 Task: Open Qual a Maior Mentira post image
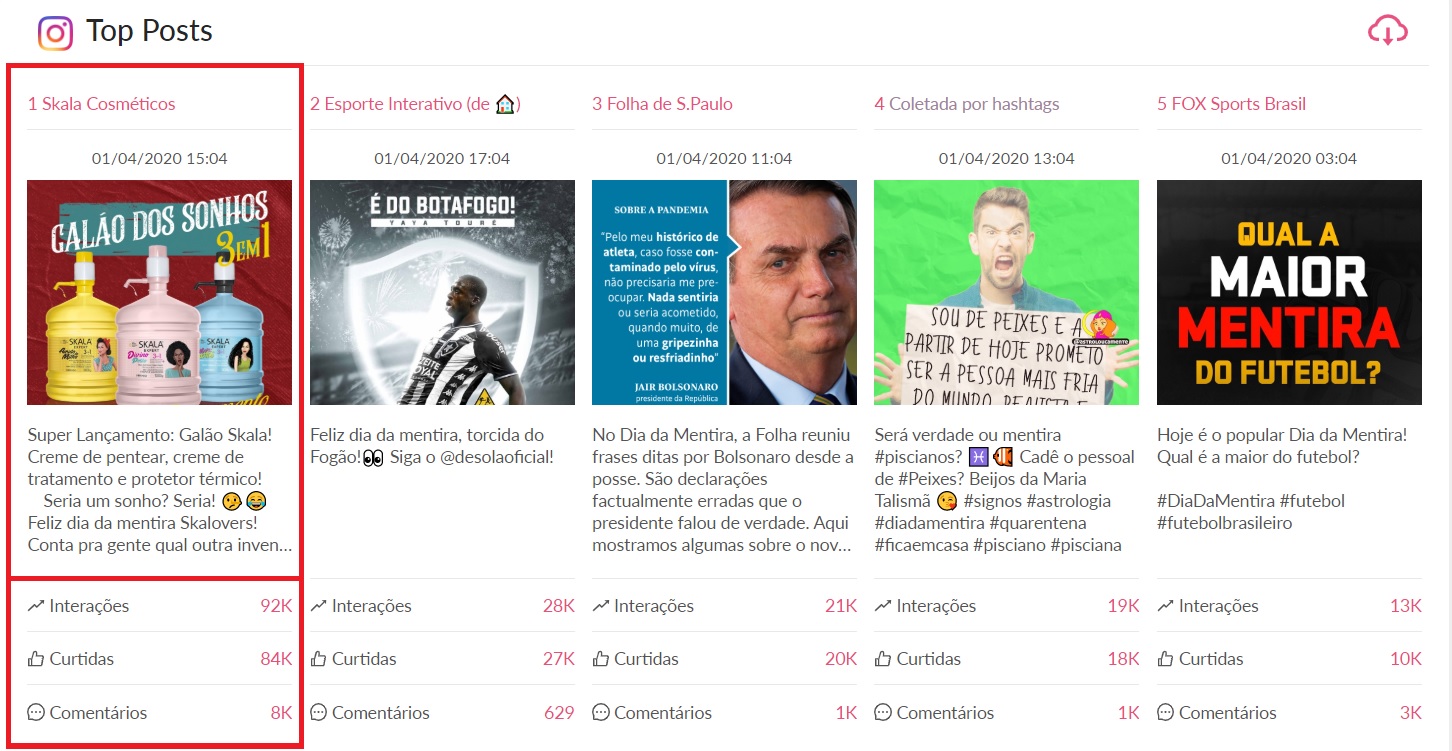1289,292
